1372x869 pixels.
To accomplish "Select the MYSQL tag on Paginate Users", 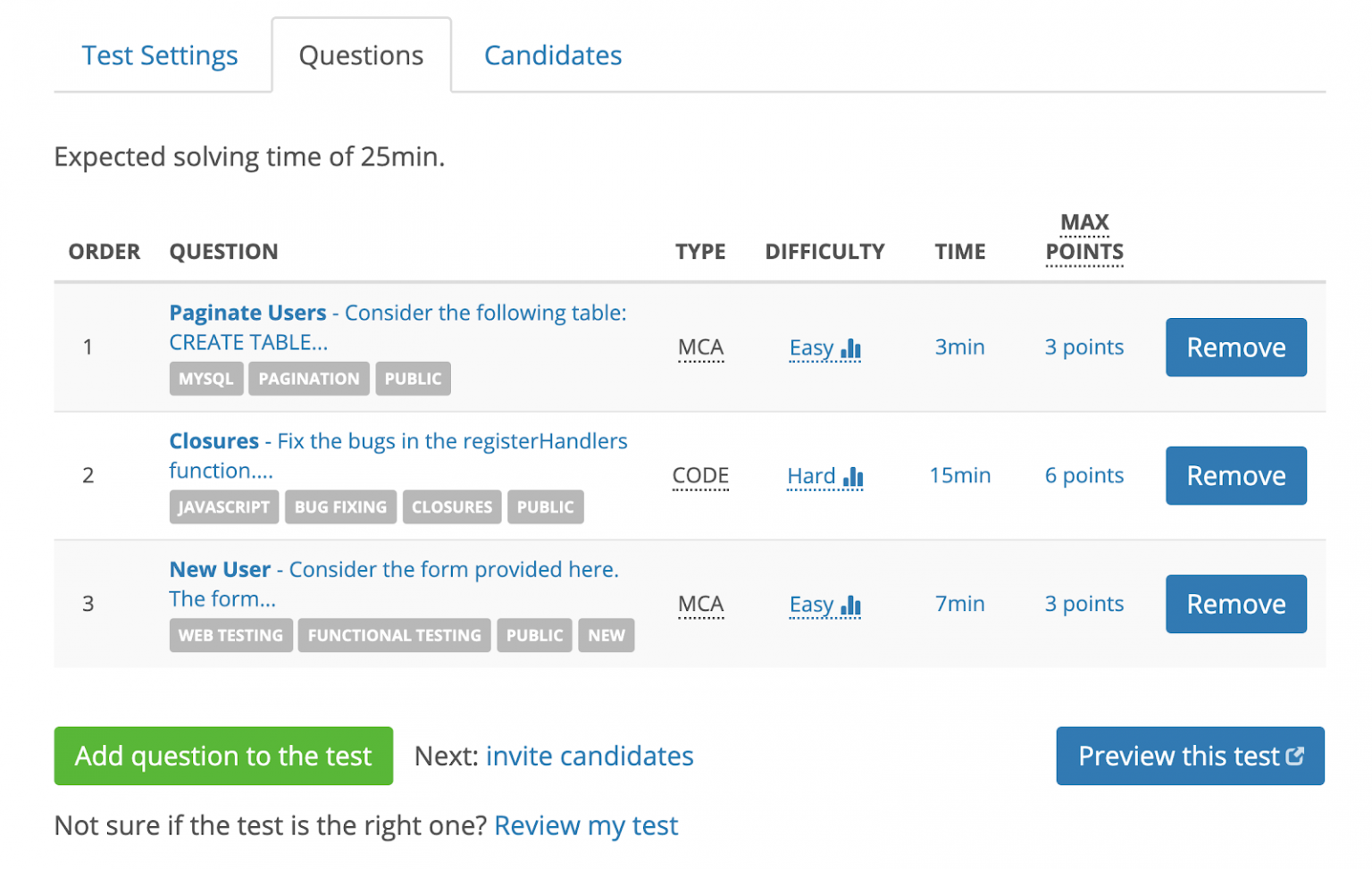I will 206,379.
